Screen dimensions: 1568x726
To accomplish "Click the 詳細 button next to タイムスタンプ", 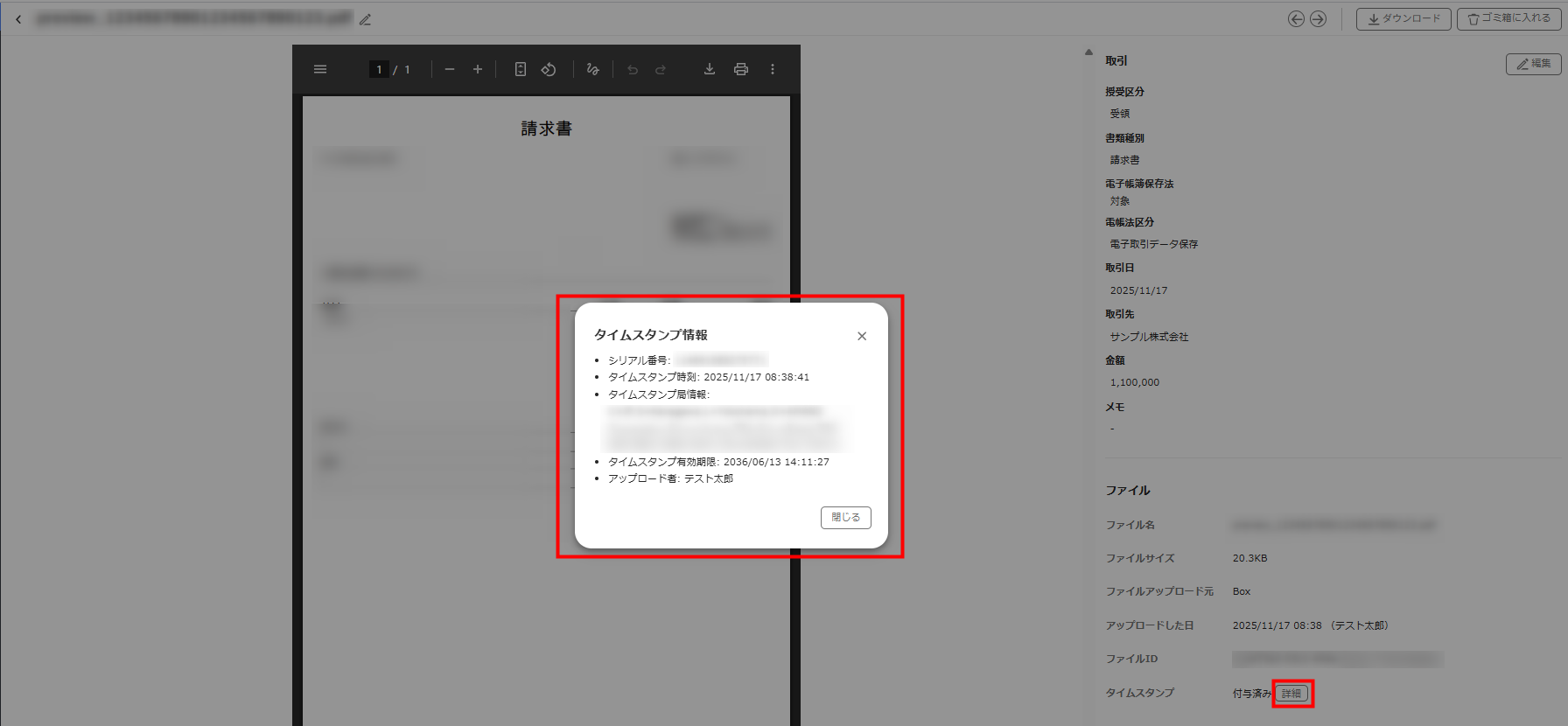I will (x=1291, y=694).
